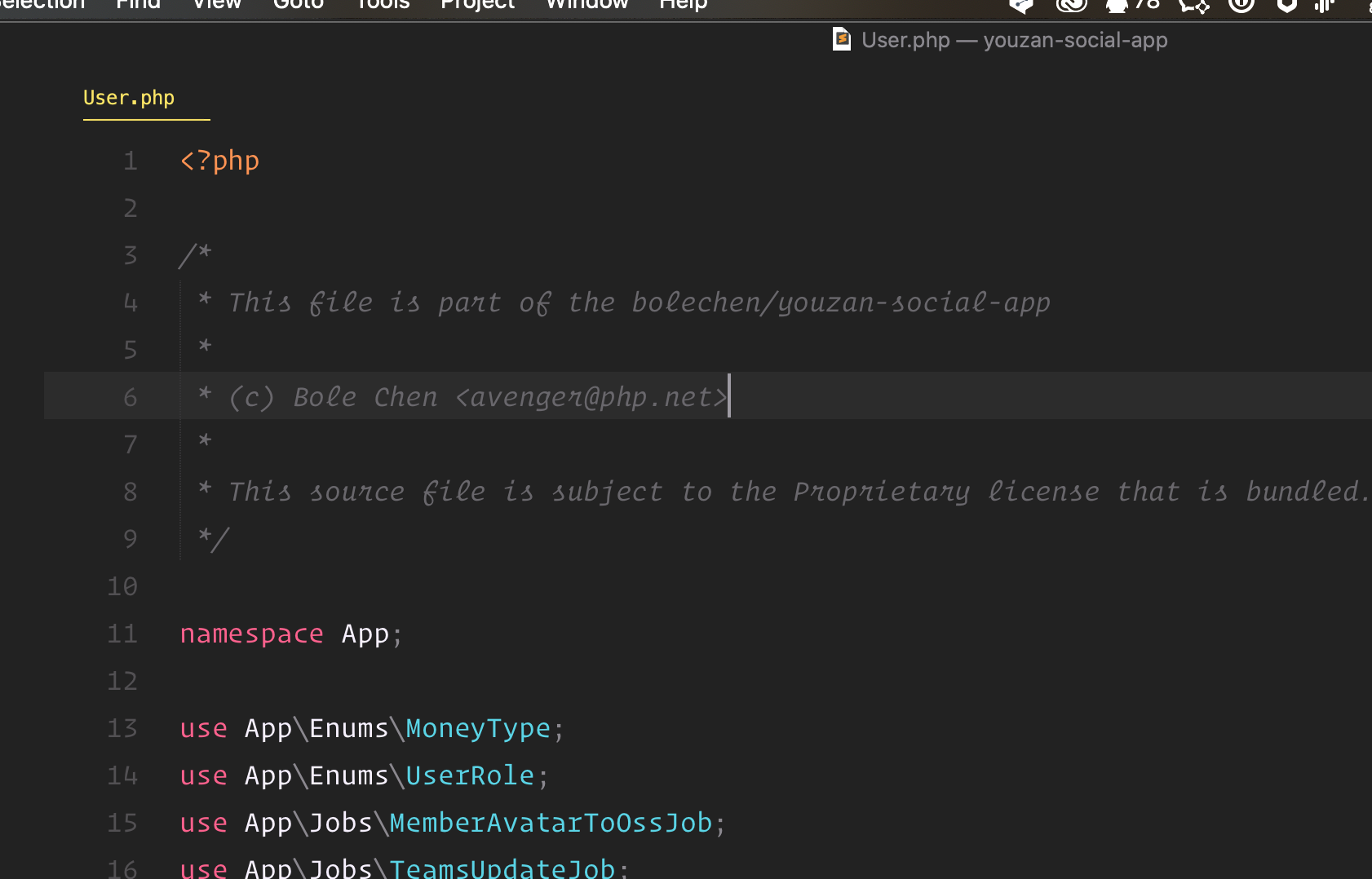Viewport: 1372px width, 879px height.
Task: Place cursor on the namespace keyword
Action: pyautogui.click(x=251, y=634)
